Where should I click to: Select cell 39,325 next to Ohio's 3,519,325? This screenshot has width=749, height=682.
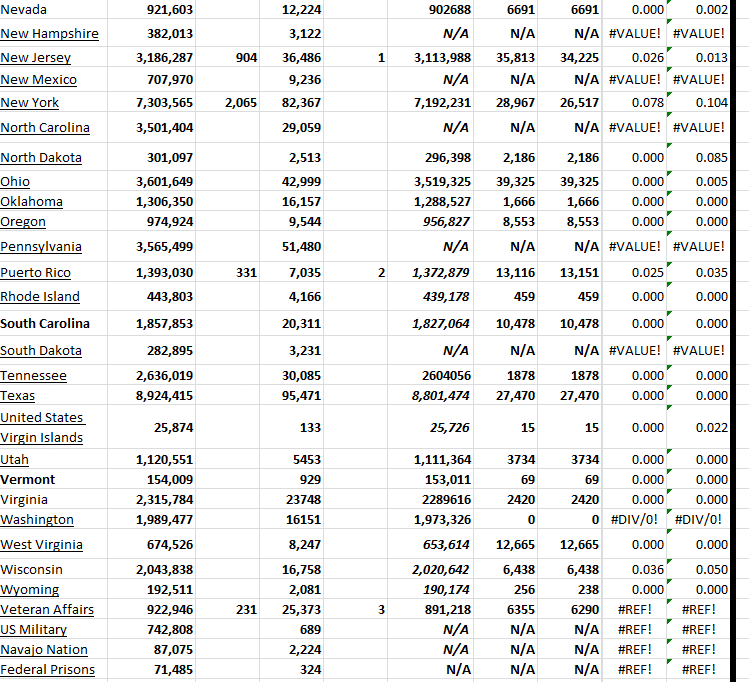[x=505, y=181]
